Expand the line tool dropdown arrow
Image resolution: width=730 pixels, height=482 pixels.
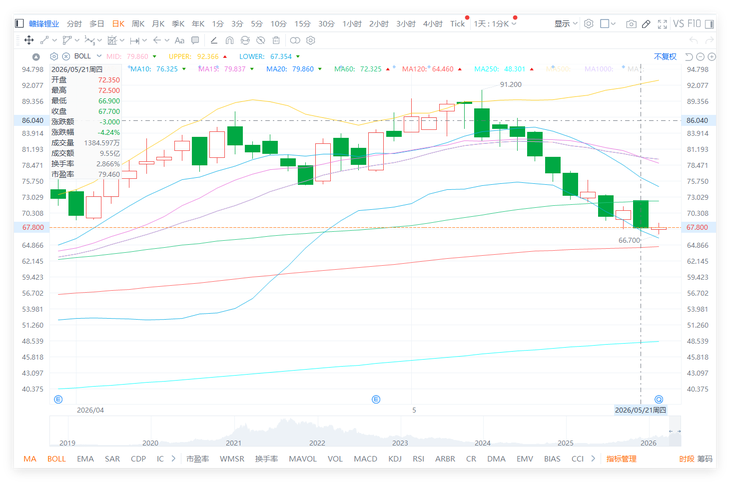(x=54, y=41)
